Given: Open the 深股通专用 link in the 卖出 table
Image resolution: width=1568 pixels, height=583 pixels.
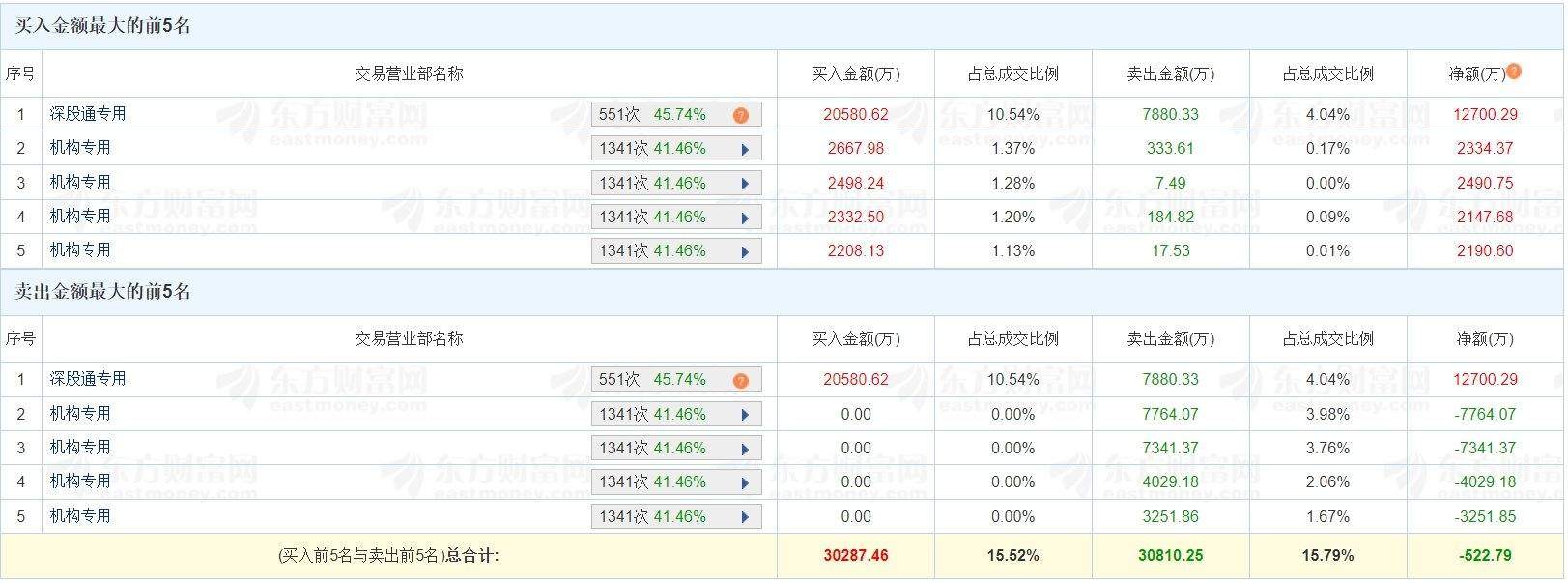Looking at the screenshot, I should [x=88, y=379].
